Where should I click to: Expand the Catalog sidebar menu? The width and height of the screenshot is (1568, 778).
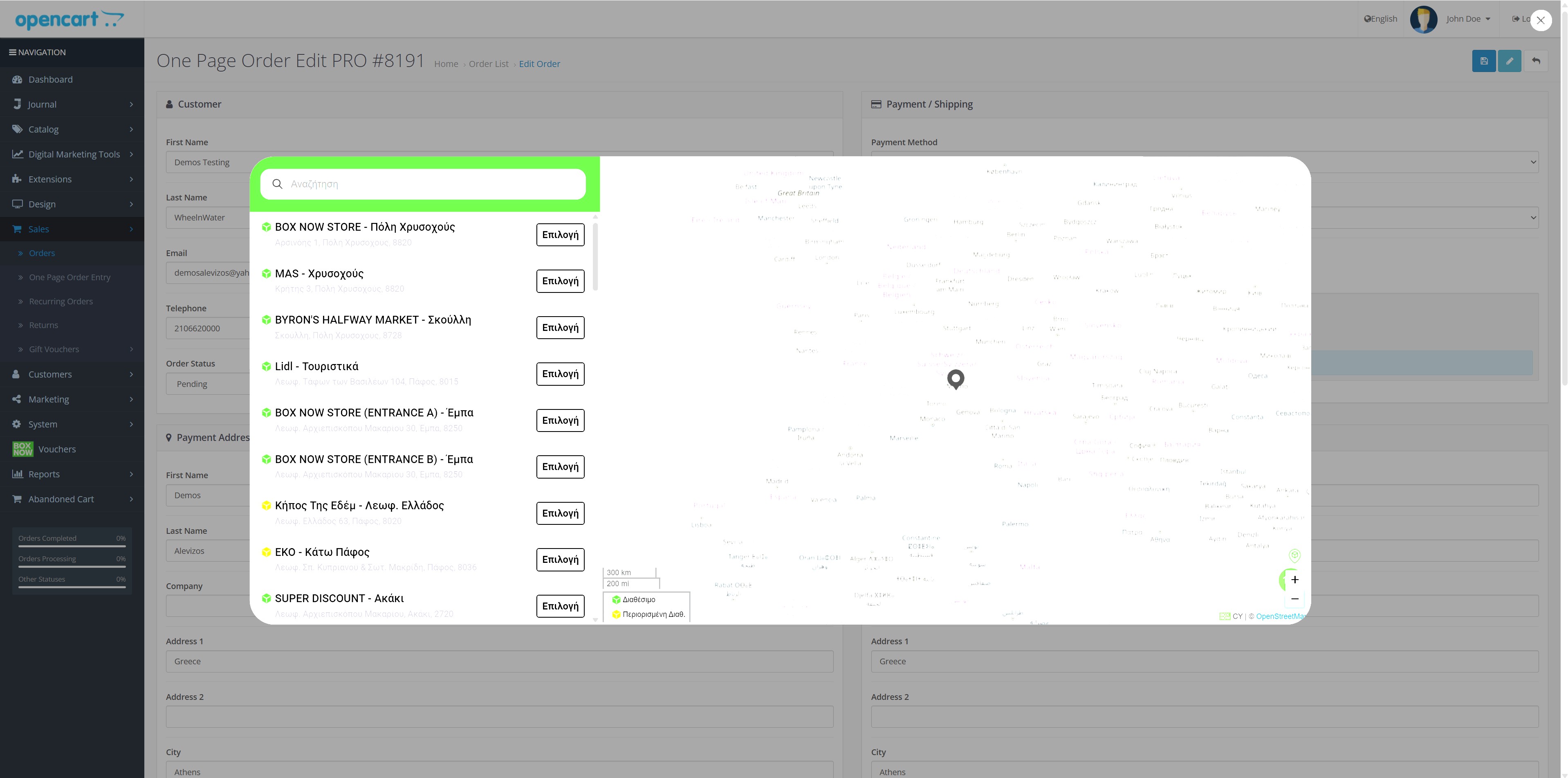(72, 130)
